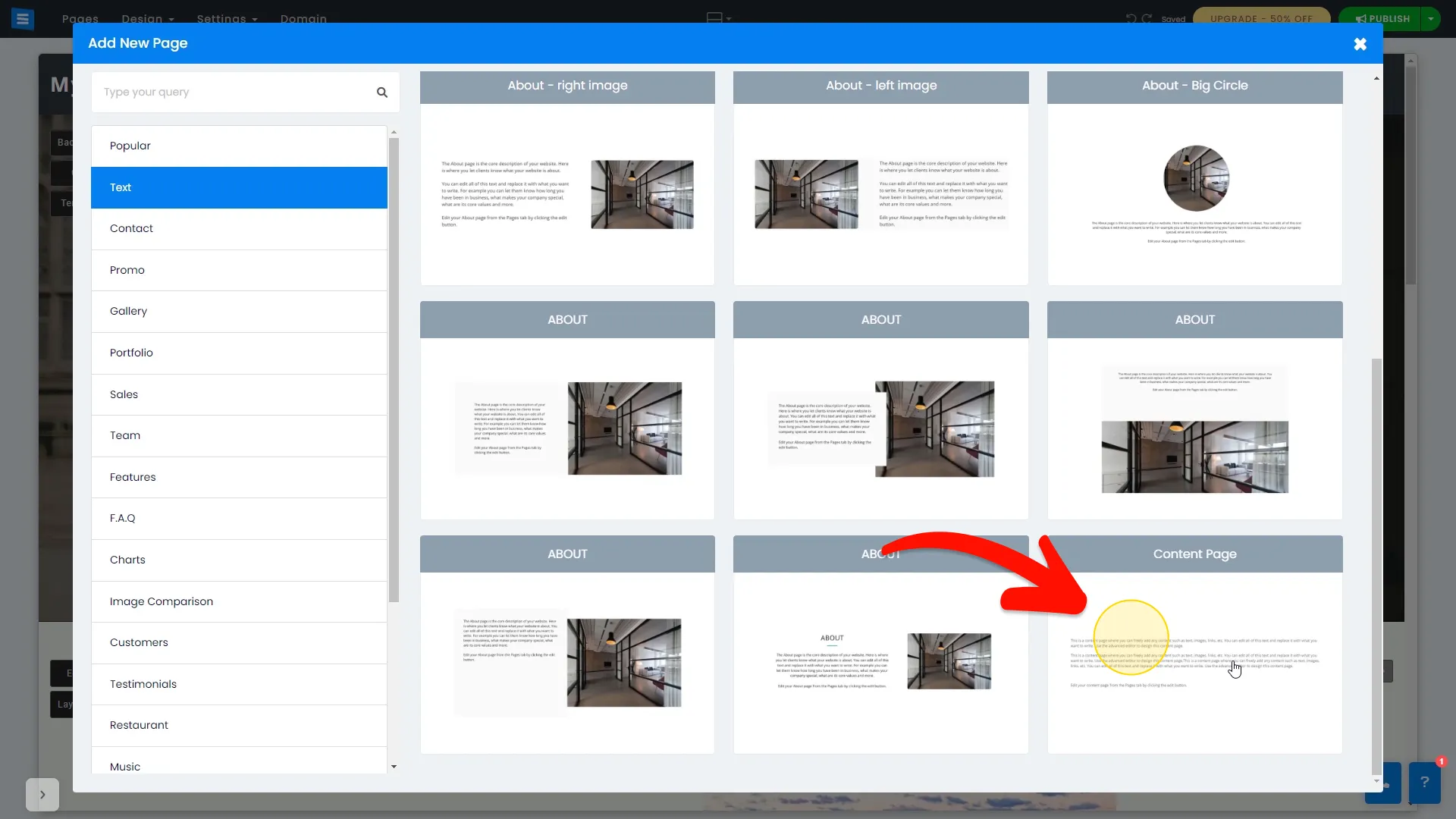
Task: Open the help question mark widget
Action: 1424,783
